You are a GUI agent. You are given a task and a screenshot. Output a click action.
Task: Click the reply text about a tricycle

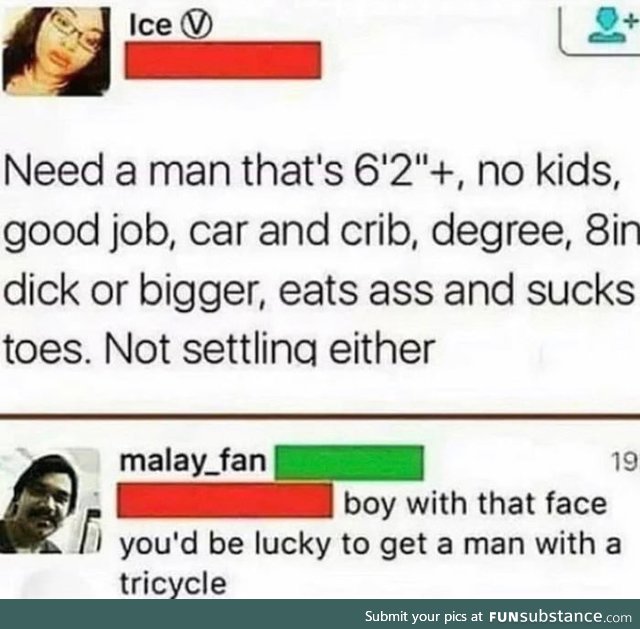[370, 544]
